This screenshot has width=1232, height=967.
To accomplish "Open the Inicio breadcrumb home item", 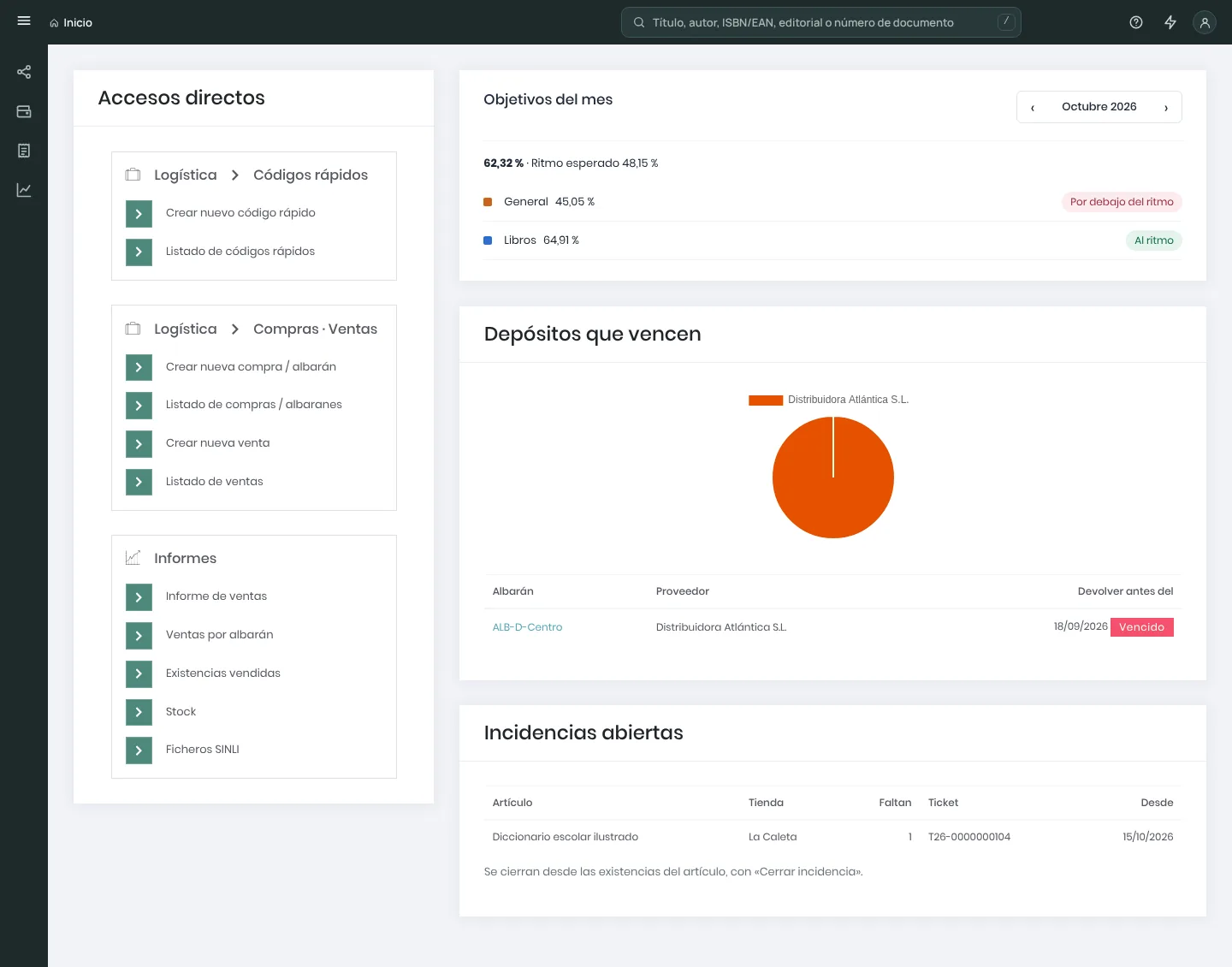I will [x=71, y=22].
